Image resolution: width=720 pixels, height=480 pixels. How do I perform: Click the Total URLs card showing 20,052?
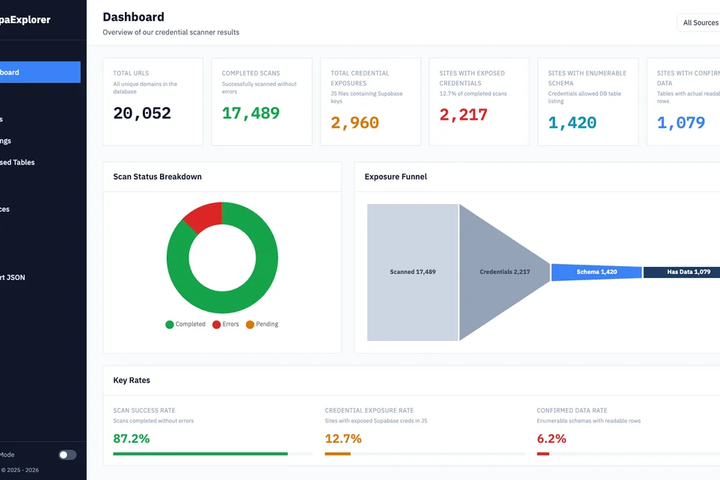[x=153, y=102]
